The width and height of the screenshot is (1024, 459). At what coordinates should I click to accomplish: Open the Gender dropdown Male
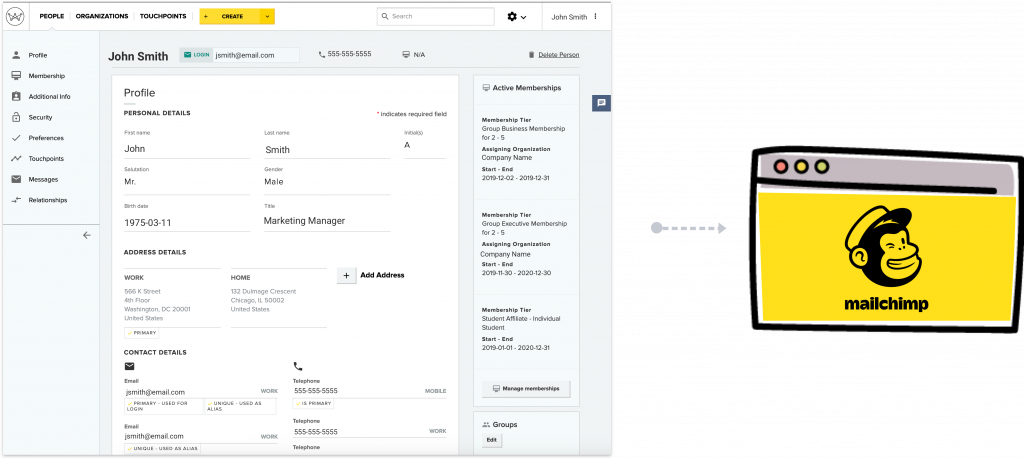click(327, 182)
